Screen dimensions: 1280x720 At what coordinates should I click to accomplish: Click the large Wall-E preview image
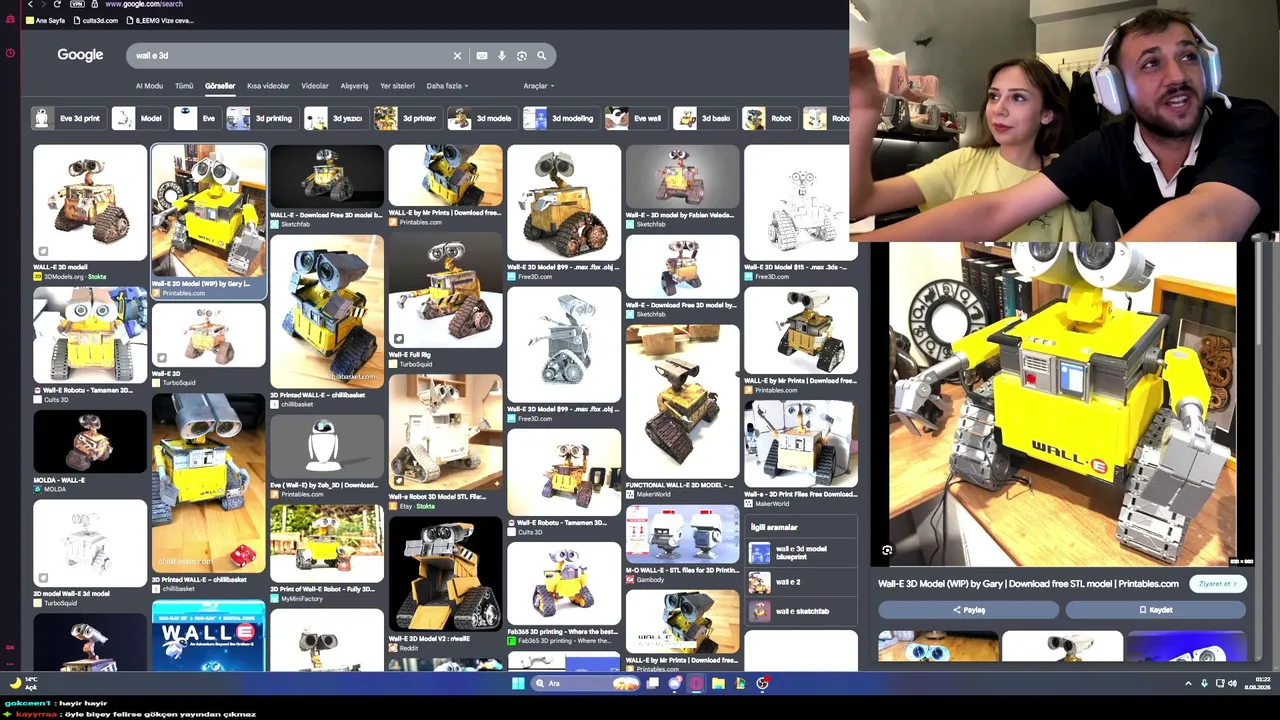[x=1063, y=404]
